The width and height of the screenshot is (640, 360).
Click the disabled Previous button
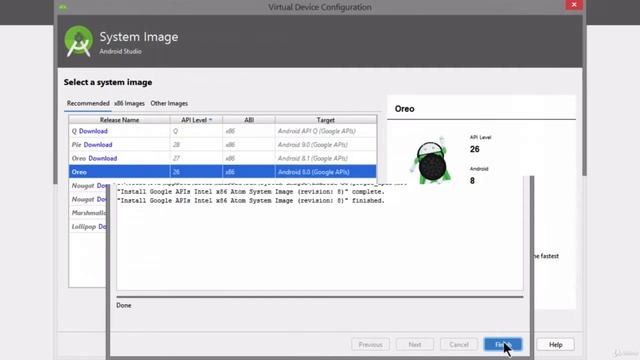(x=370, y=344)
